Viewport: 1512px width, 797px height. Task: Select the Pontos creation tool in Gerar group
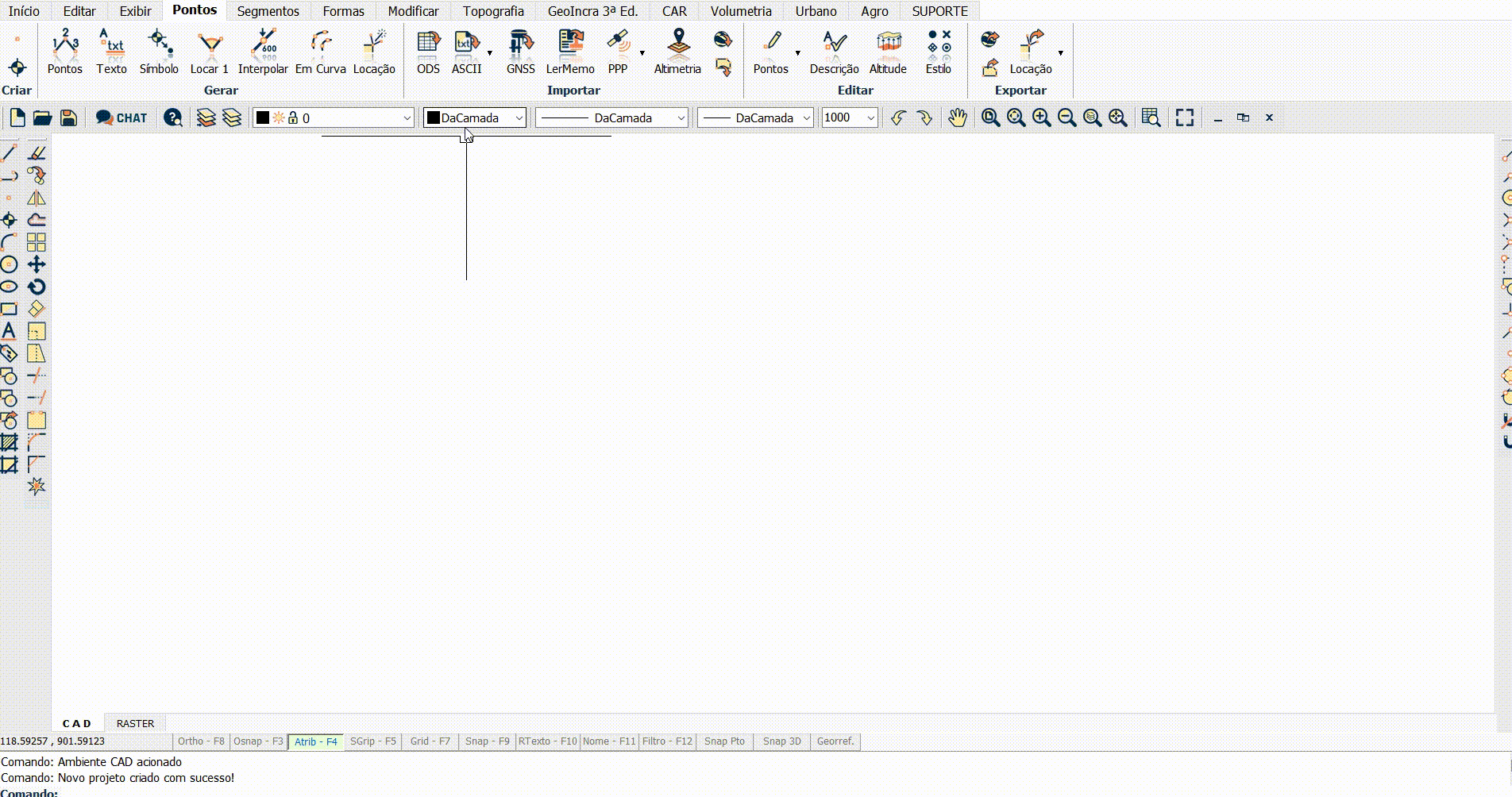tap(64, 50)
